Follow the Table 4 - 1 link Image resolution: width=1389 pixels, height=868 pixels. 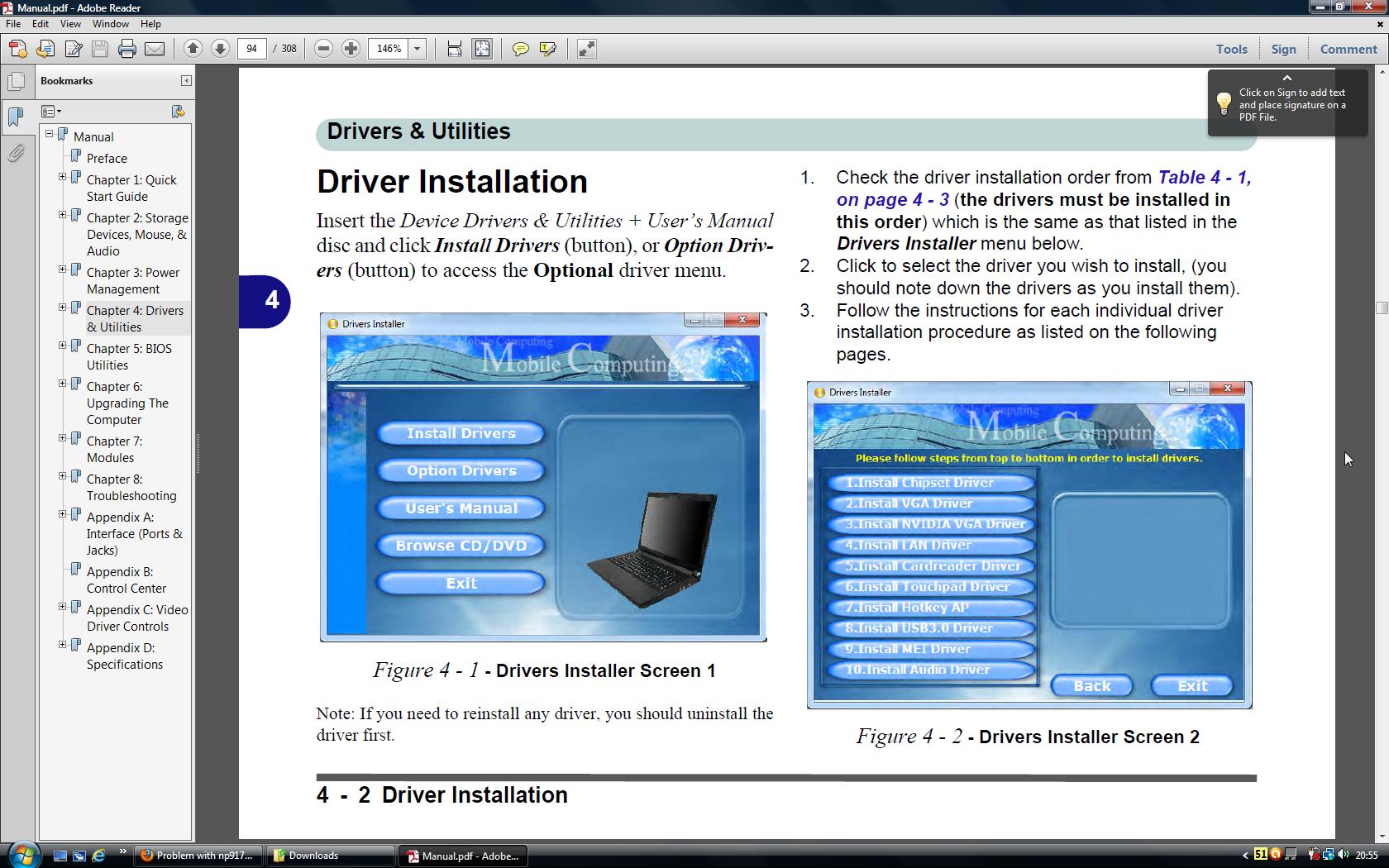pos(1203,178)
